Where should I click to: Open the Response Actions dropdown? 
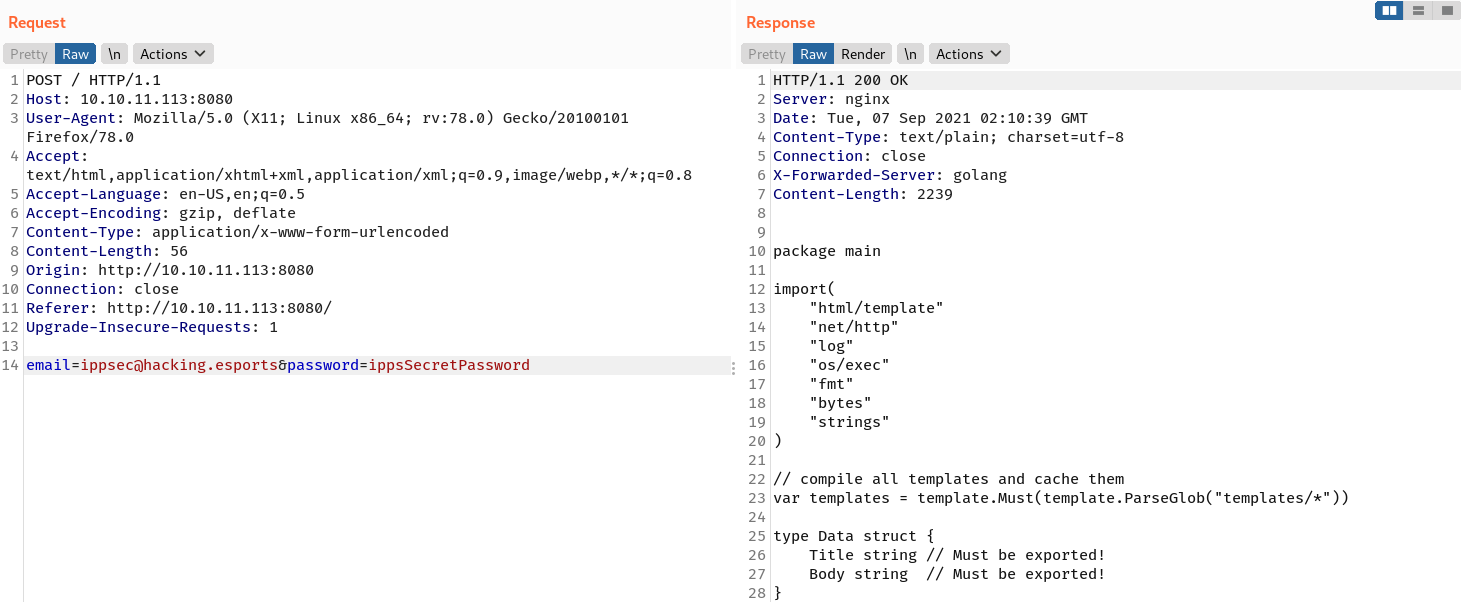coord(969,54)
